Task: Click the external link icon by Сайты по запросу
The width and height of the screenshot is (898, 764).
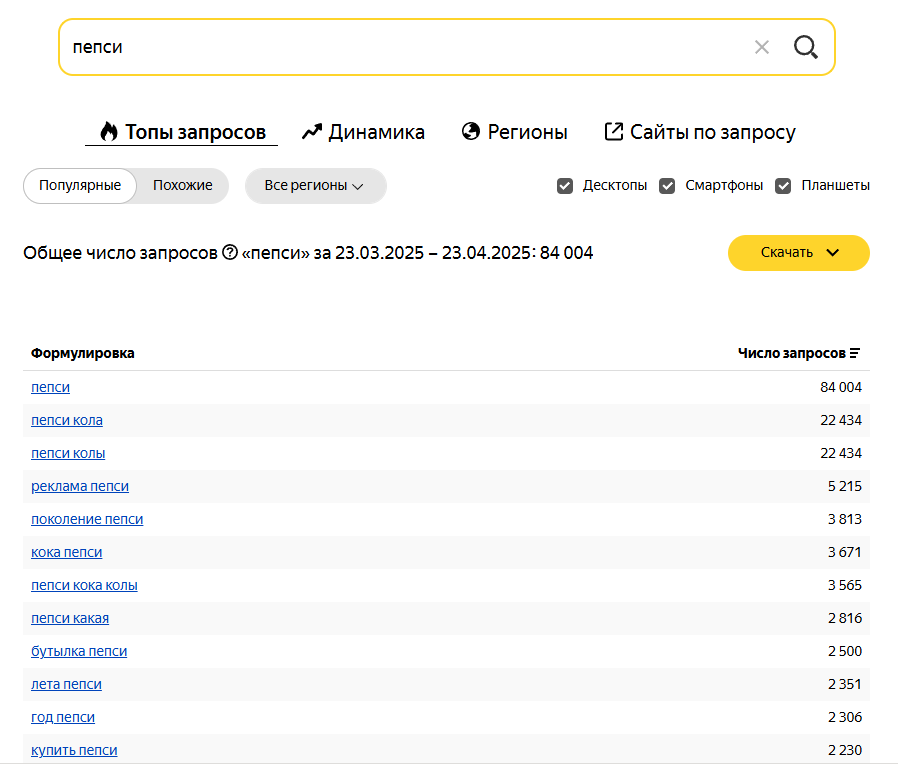Action: 613,131
